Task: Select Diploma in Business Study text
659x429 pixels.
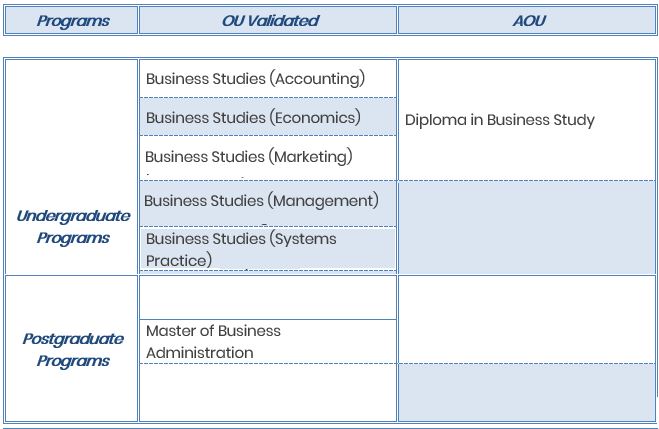Action: [x=499, y=120]
